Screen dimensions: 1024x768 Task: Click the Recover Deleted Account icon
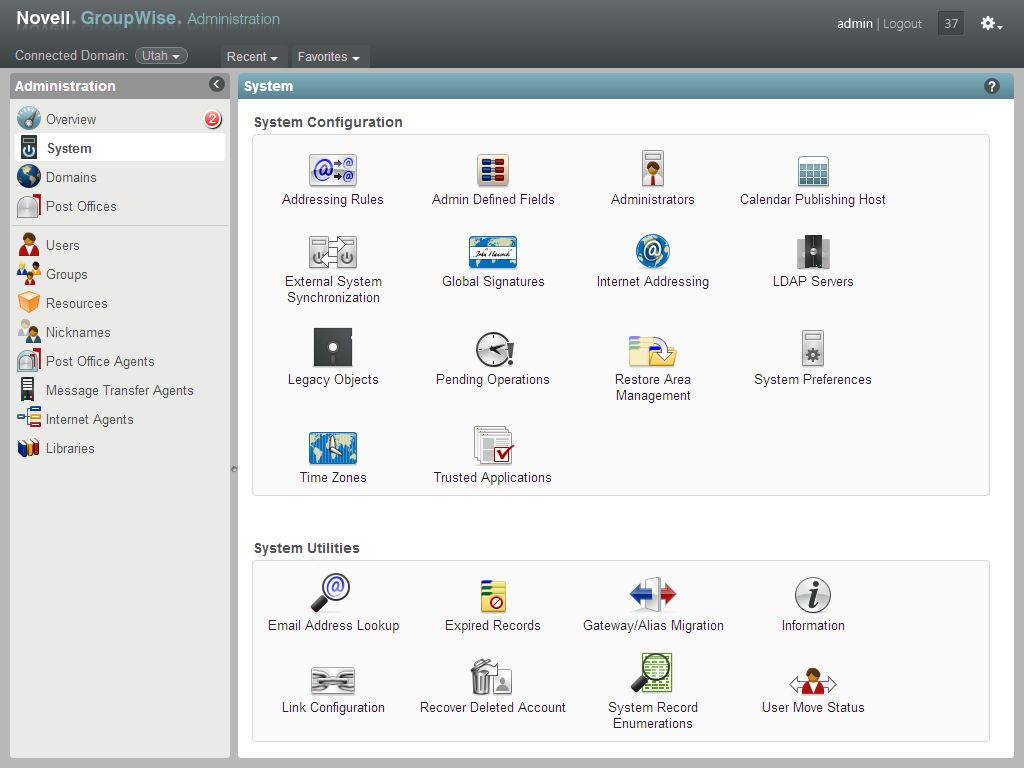(x=492, y=677)
